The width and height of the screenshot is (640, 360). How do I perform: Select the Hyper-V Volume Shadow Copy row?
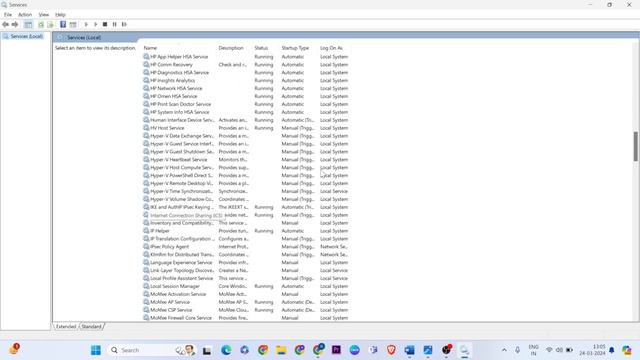[247, 199]
